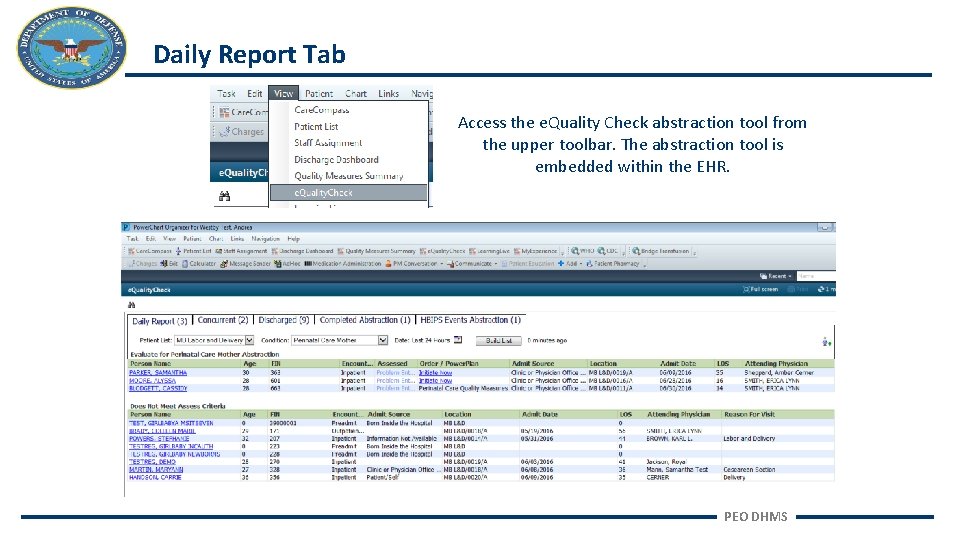Expand Patient List dropdown

[249, 340]
